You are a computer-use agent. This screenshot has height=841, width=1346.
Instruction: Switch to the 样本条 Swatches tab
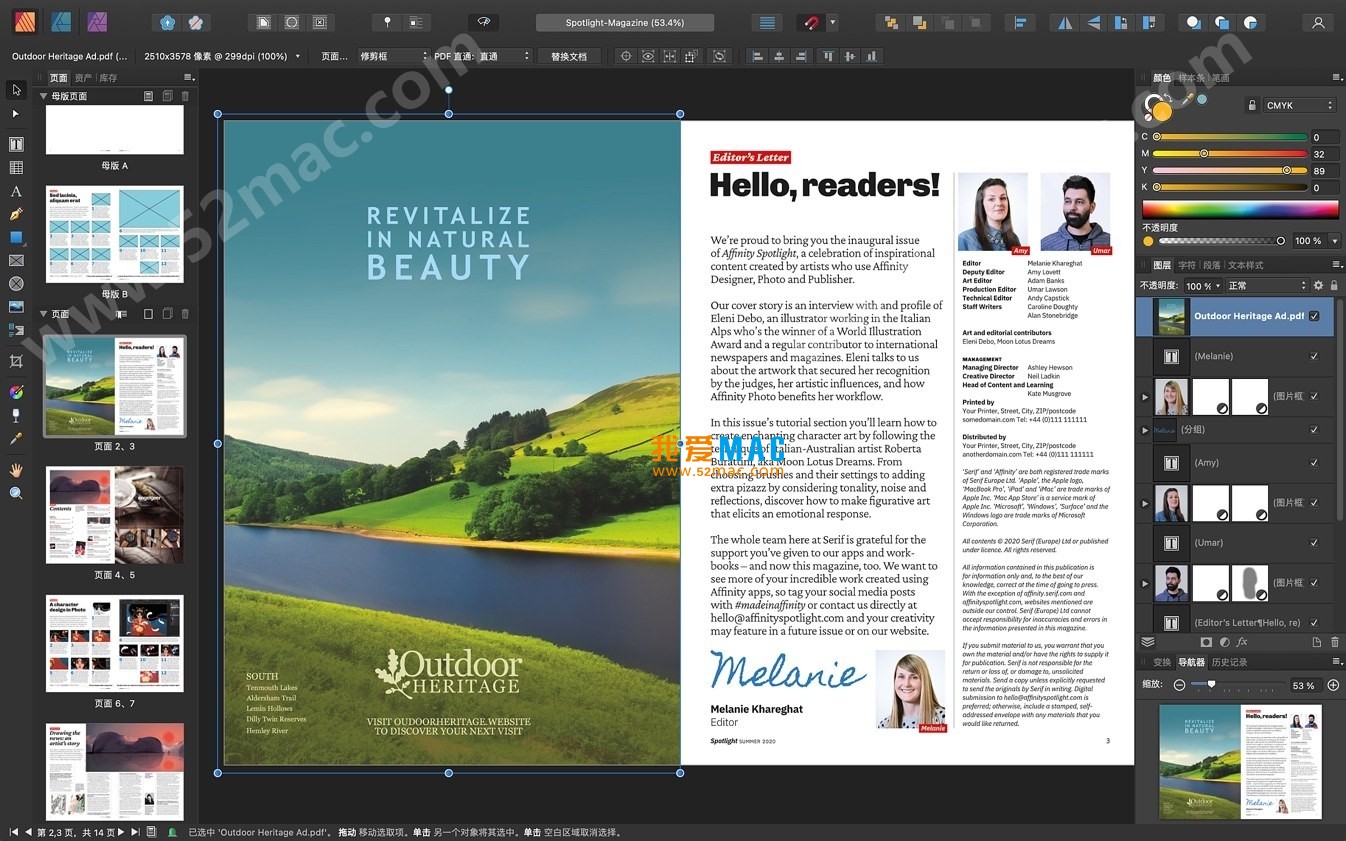click(1191, 78)
